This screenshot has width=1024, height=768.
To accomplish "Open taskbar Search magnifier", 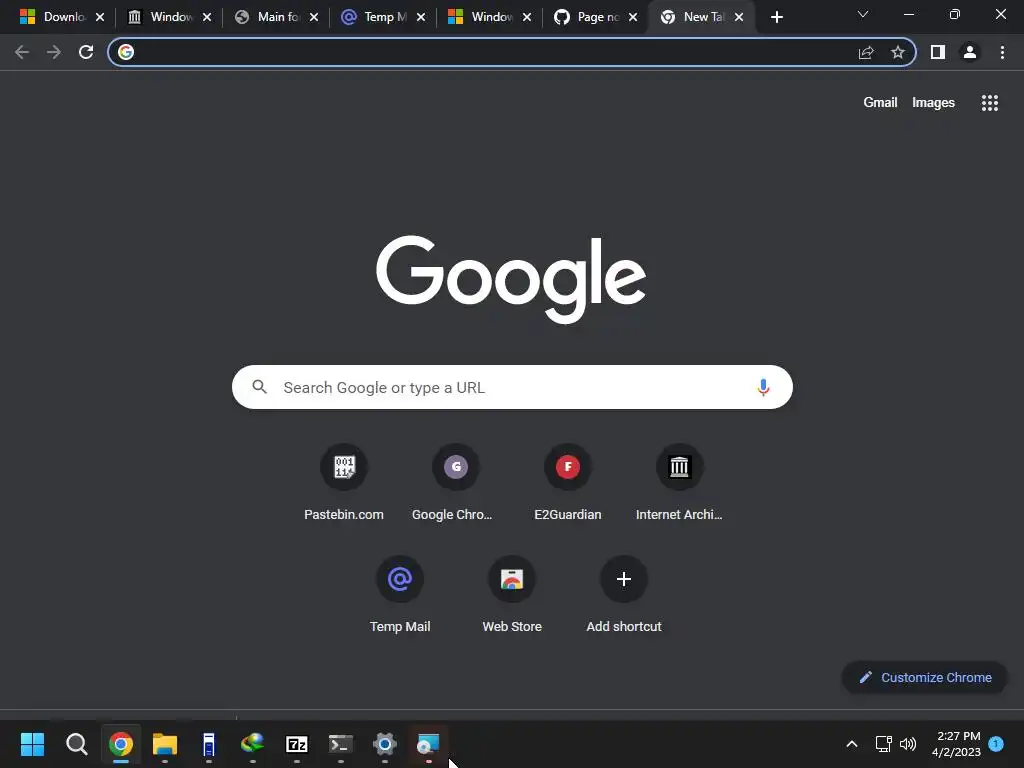I will point(76,744).
